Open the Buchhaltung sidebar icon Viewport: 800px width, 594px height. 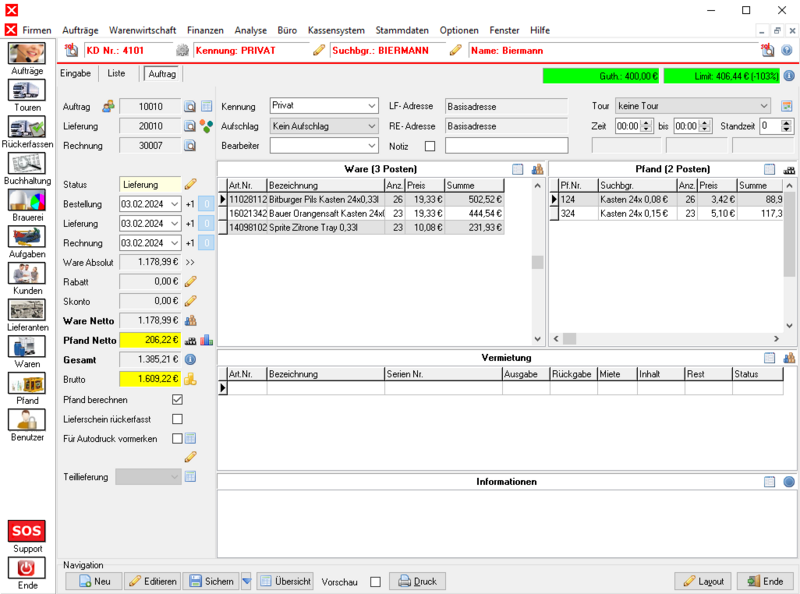[x=27, y=164]
